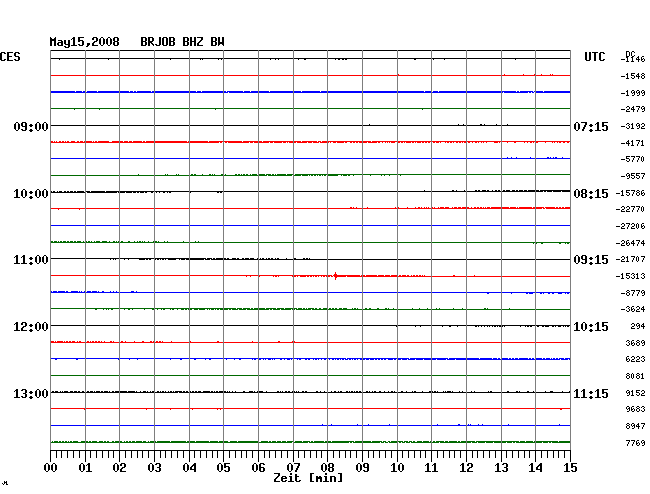Click the 11:00 local time label

31,260
